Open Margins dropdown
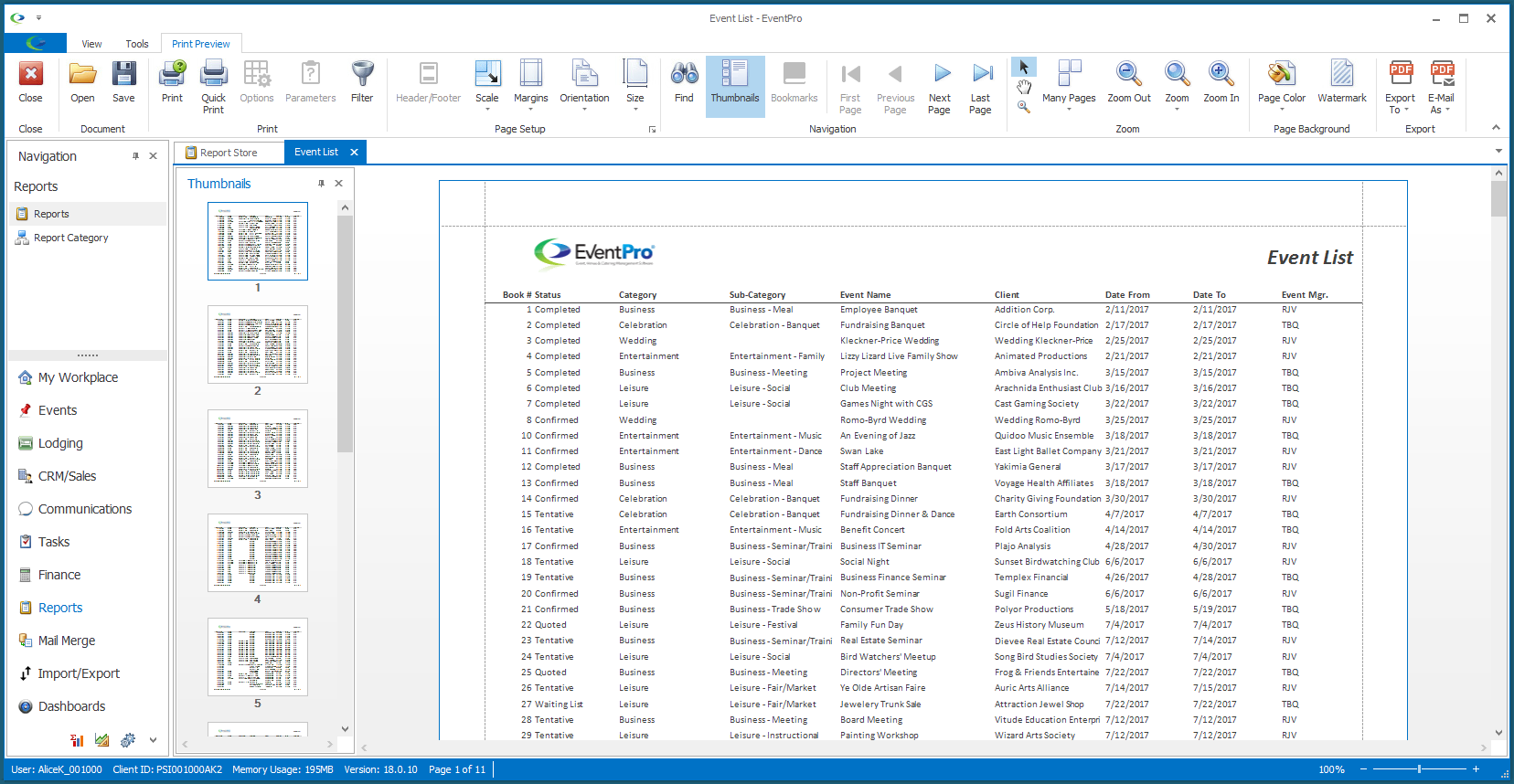Screen dimensions: 1514x784 click(531, 87)
